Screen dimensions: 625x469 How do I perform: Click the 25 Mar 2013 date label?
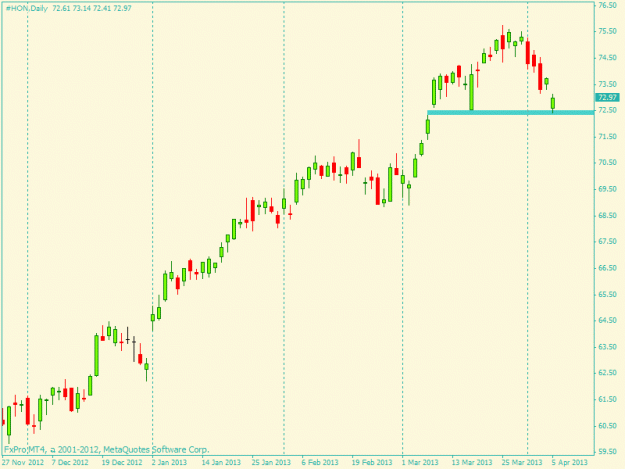tap(522, 462)
